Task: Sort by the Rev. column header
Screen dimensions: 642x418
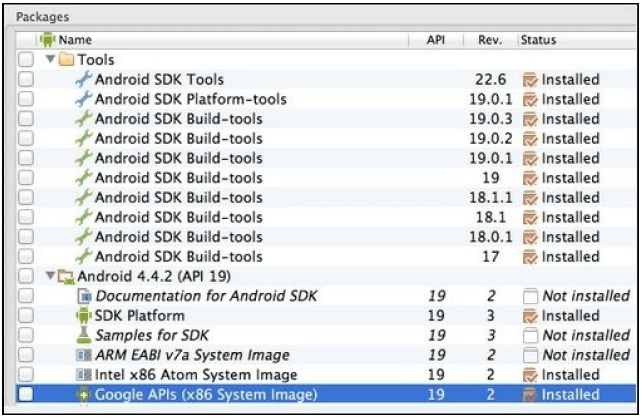Action: pyautogui.click(x=490, y=40)
